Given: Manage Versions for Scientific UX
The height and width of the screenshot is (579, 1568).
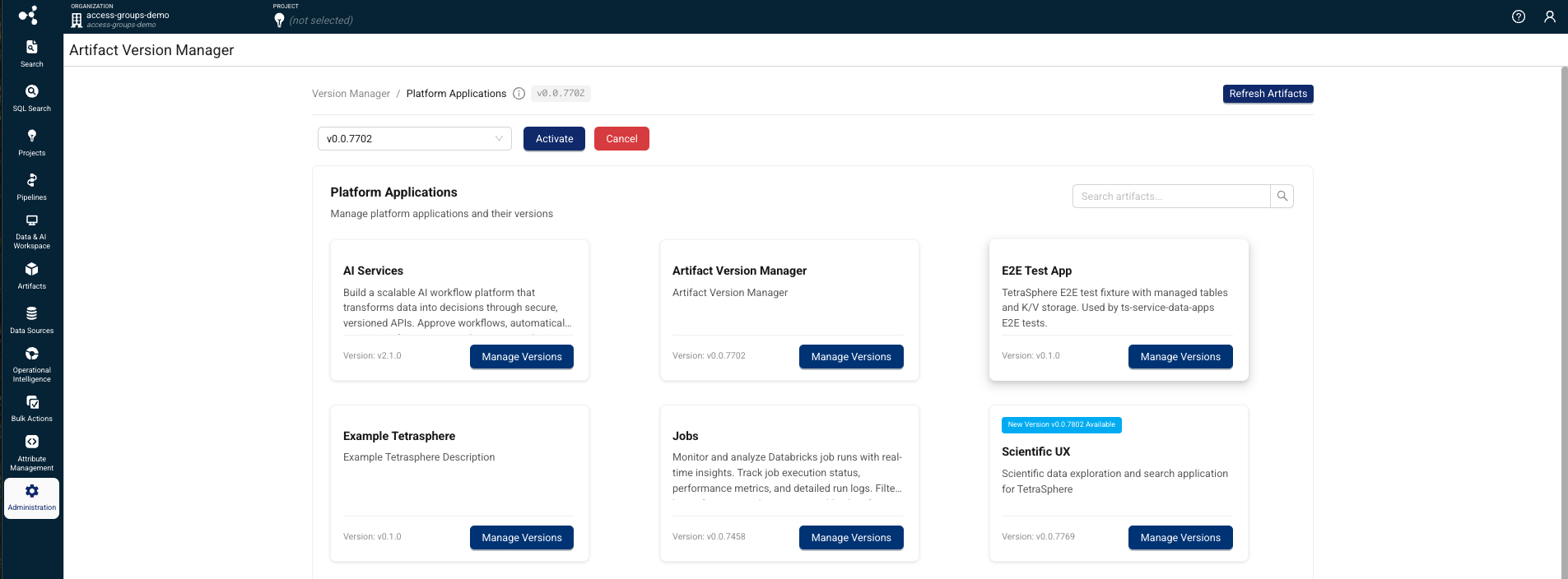Looking at the screenshot, I should point(1180,538).
